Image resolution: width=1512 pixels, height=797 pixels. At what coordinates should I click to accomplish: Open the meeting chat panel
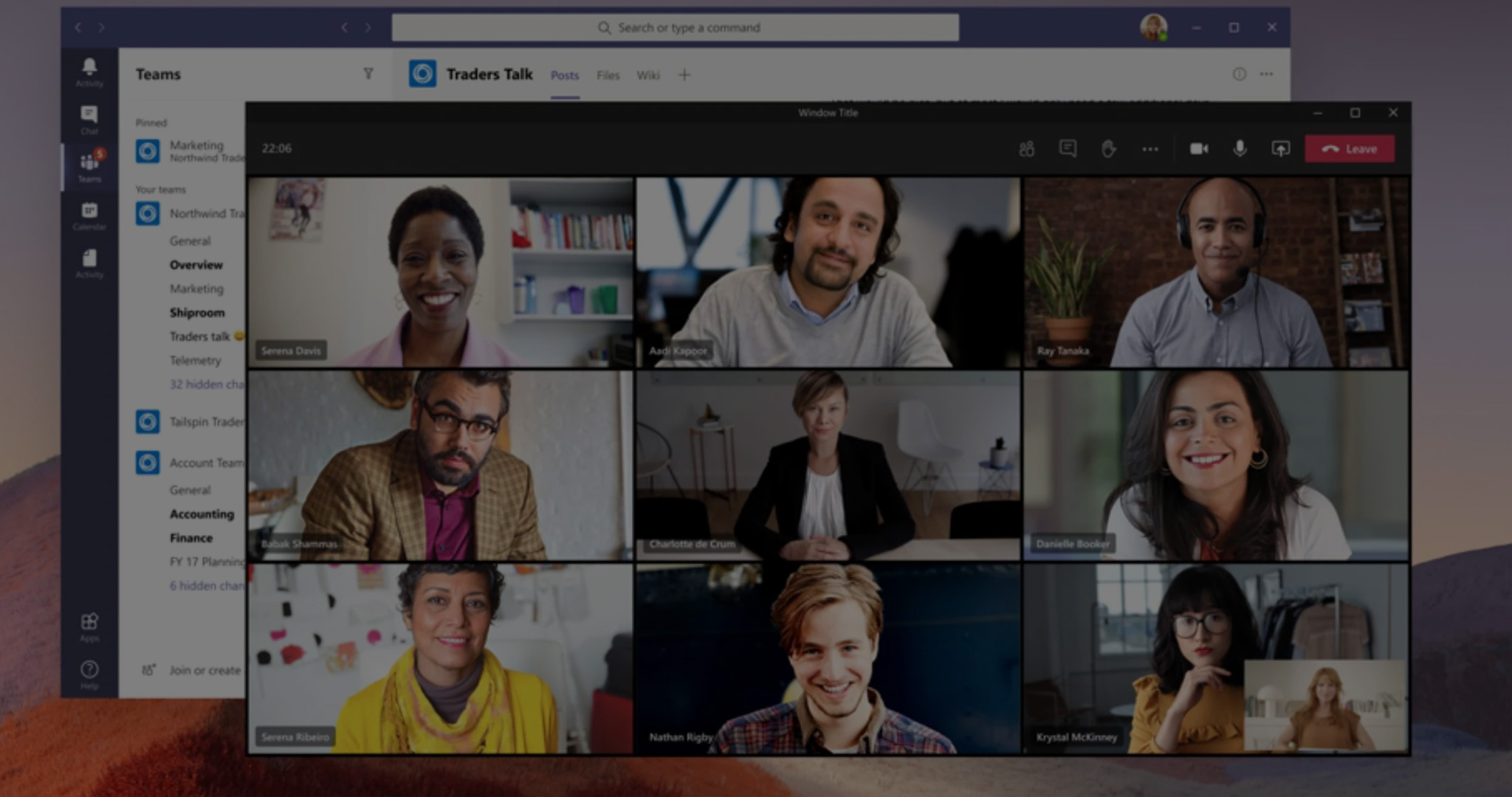tap(1068, 149)
